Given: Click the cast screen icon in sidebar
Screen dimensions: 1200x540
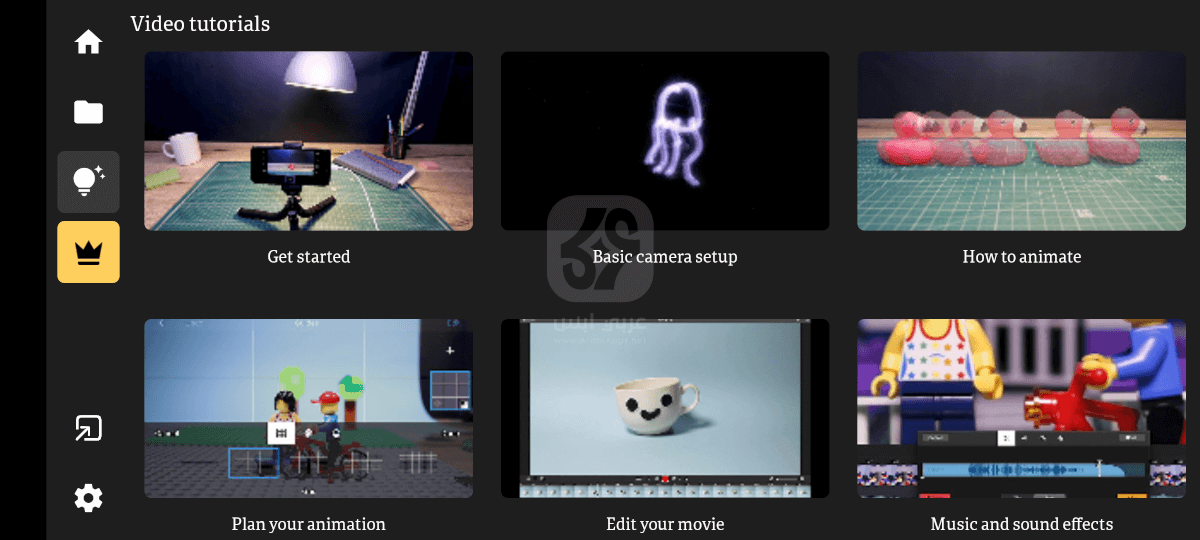Looking at the screenshot, I should coord(88,428).
